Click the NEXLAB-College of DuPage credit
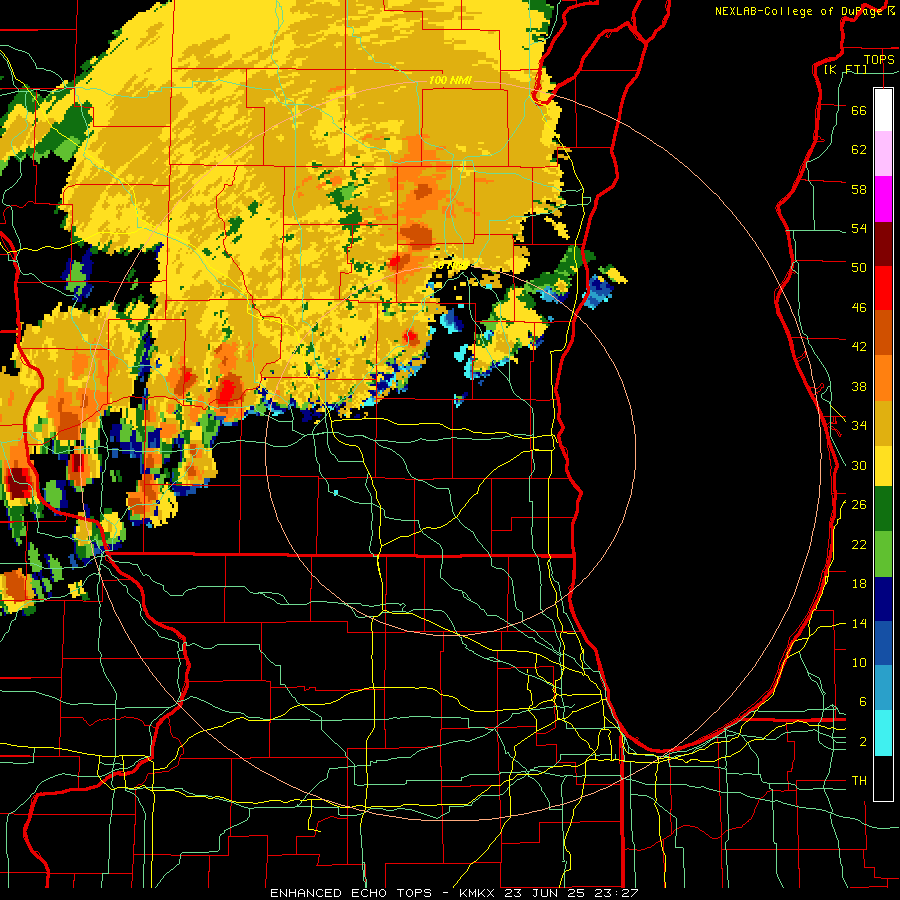This screenshot has height=900, width=900. [798, 11]
